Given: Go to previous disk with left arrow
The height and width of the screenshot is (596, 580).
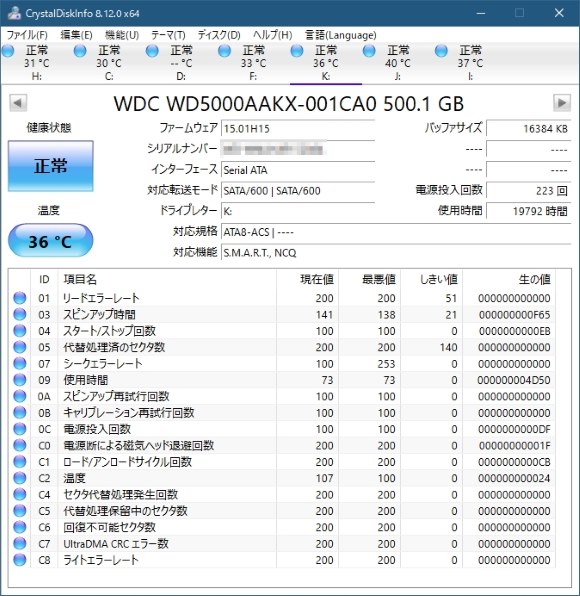Looking at the screenshot, I should click(x=18, y=103).
